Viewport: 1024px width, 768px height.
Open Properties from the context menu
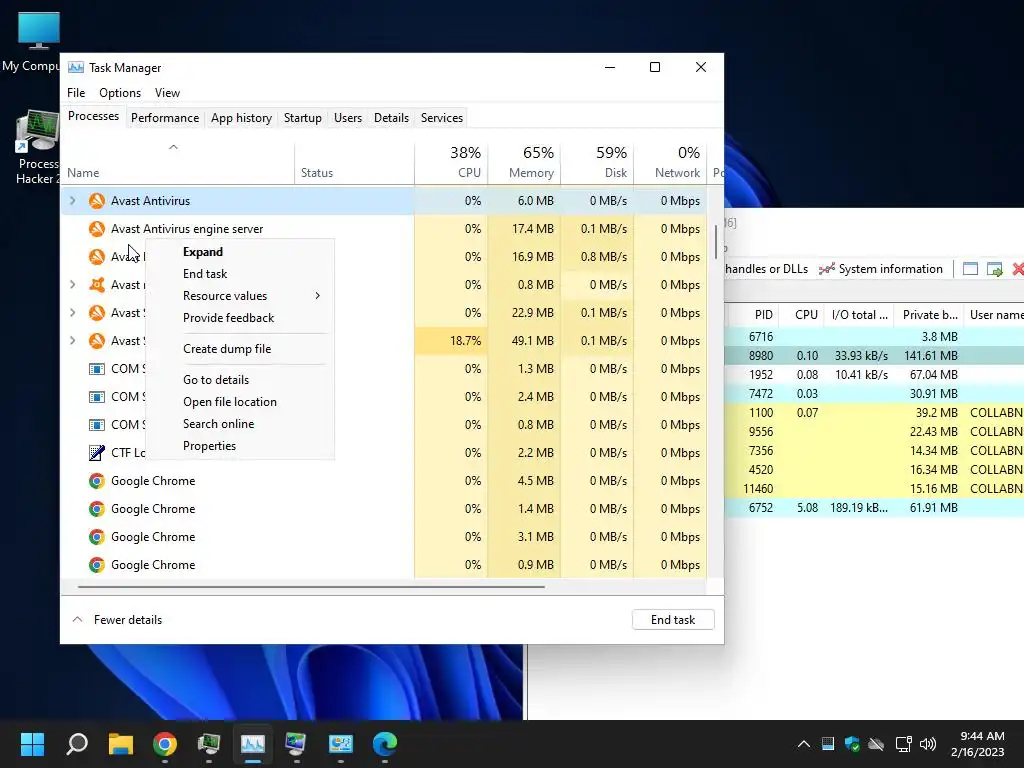(240, 446)
